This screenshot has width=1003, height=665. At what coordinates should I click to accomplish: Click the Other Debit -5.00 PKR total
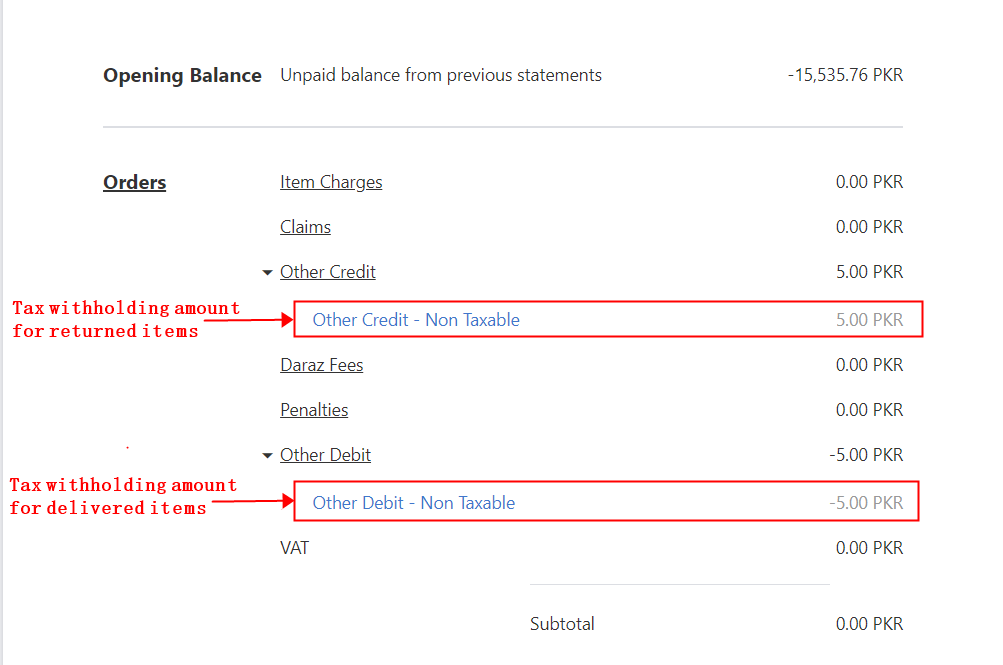(866, 455)
